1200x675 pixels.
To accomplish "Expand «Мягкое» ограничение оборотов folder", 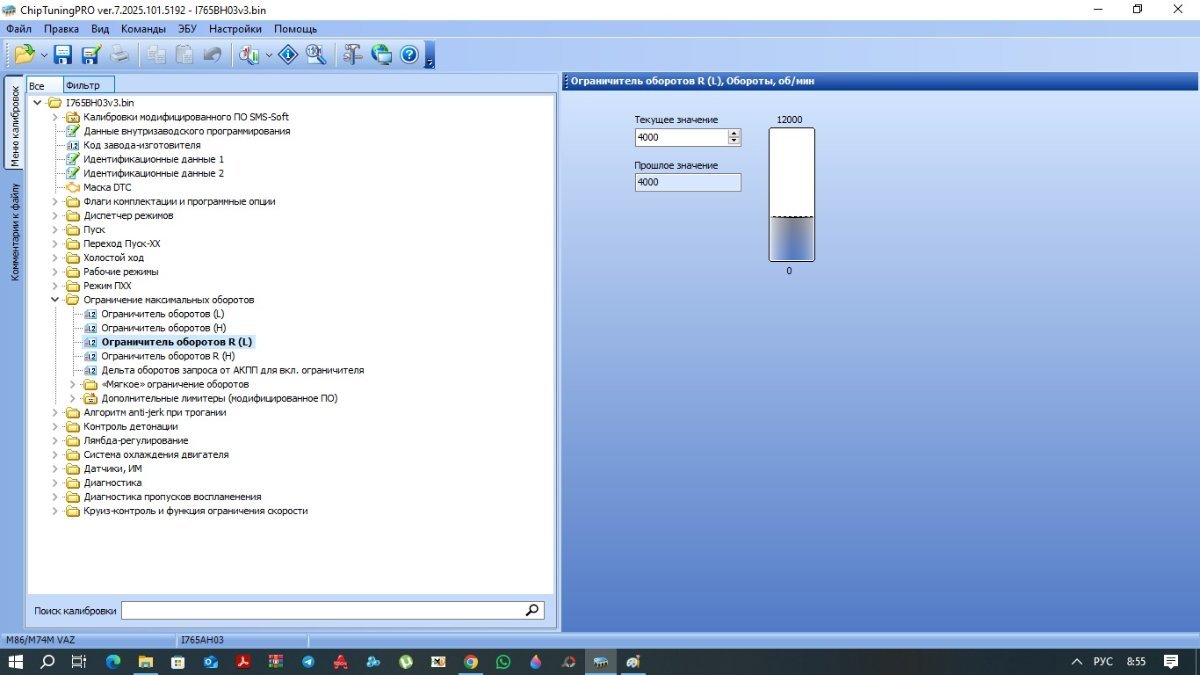I will click(x=73, y=384).
